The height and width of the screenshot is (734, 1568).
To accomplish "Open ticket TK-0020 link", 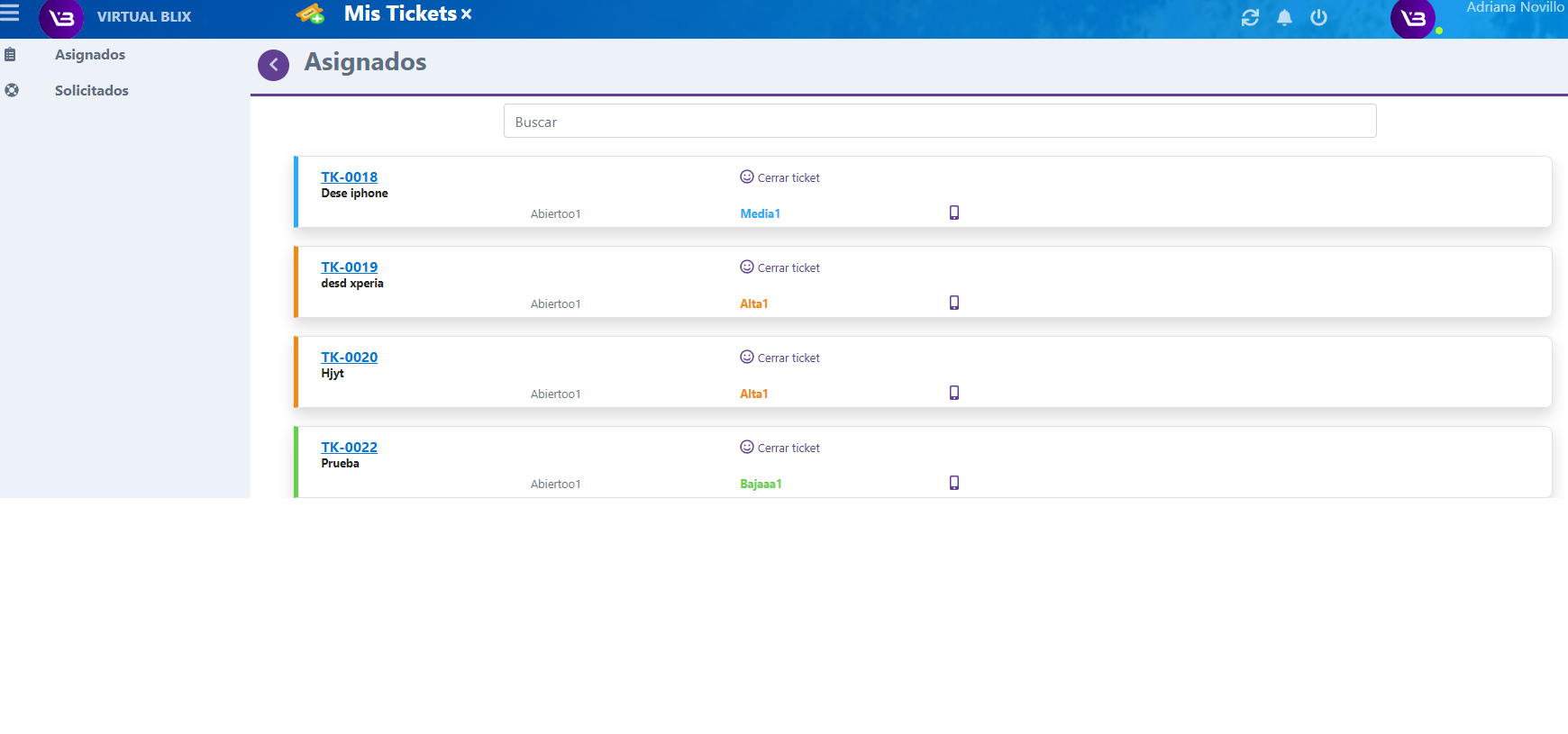I will [x=349, y=358].
